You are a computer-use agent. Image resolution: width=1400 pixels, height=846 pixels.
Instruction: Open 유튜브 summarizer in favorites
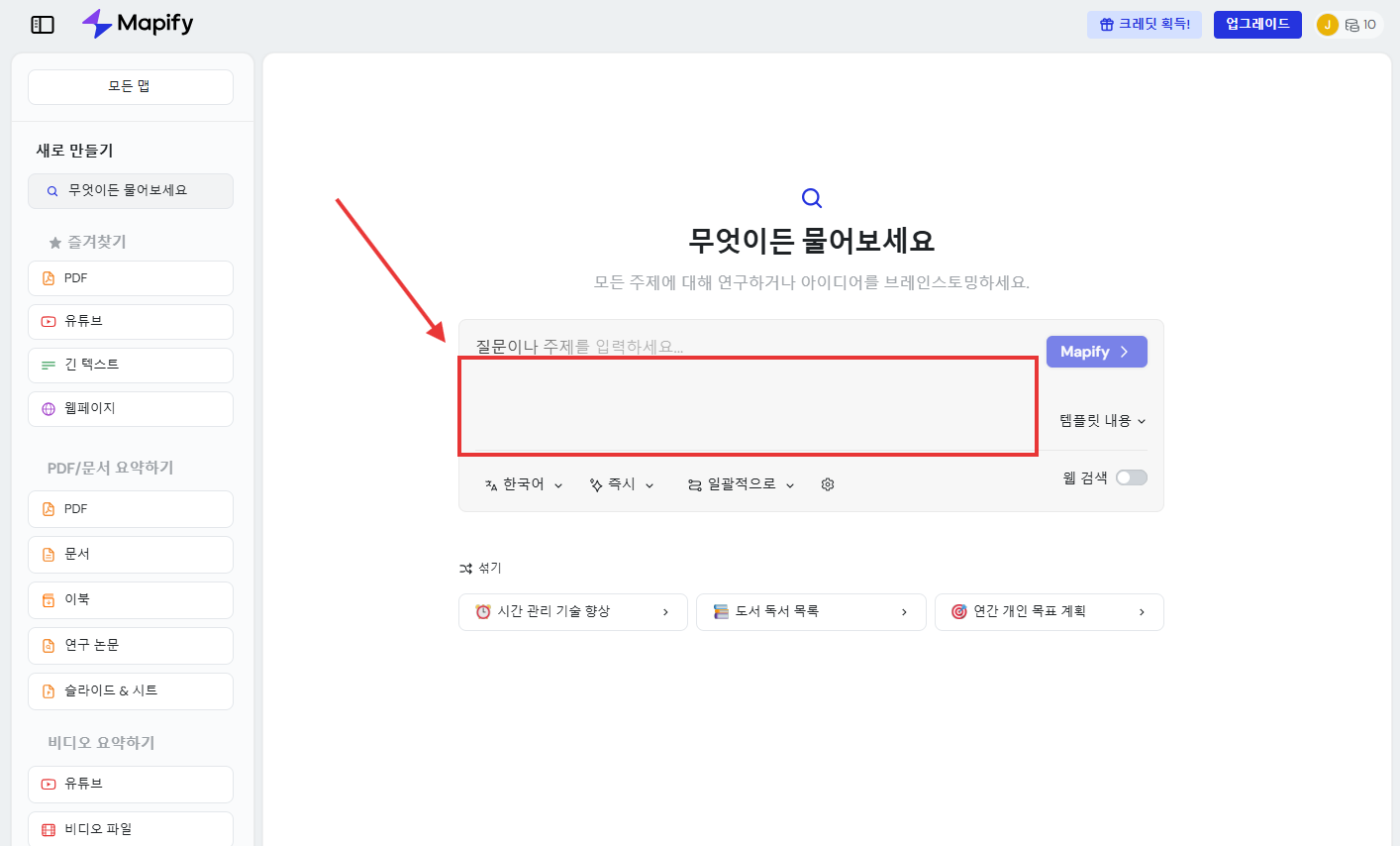130,321
